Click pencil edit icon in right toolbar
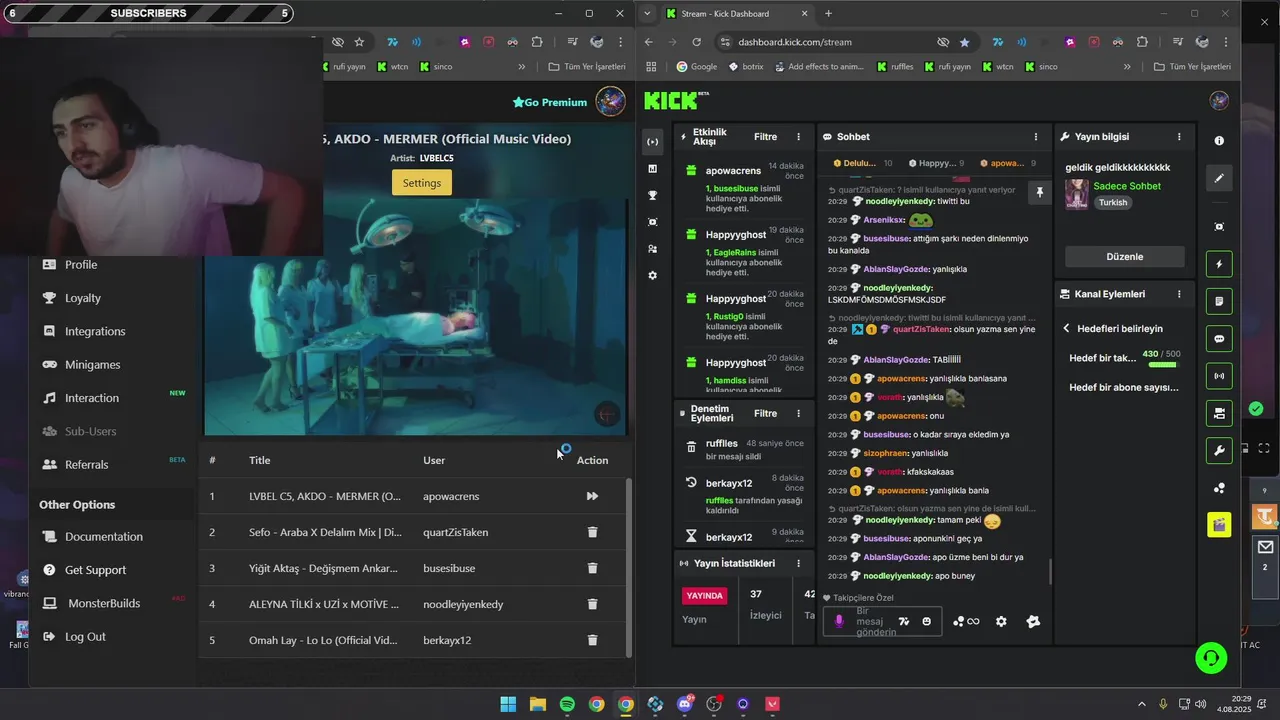 point(1219,178)
